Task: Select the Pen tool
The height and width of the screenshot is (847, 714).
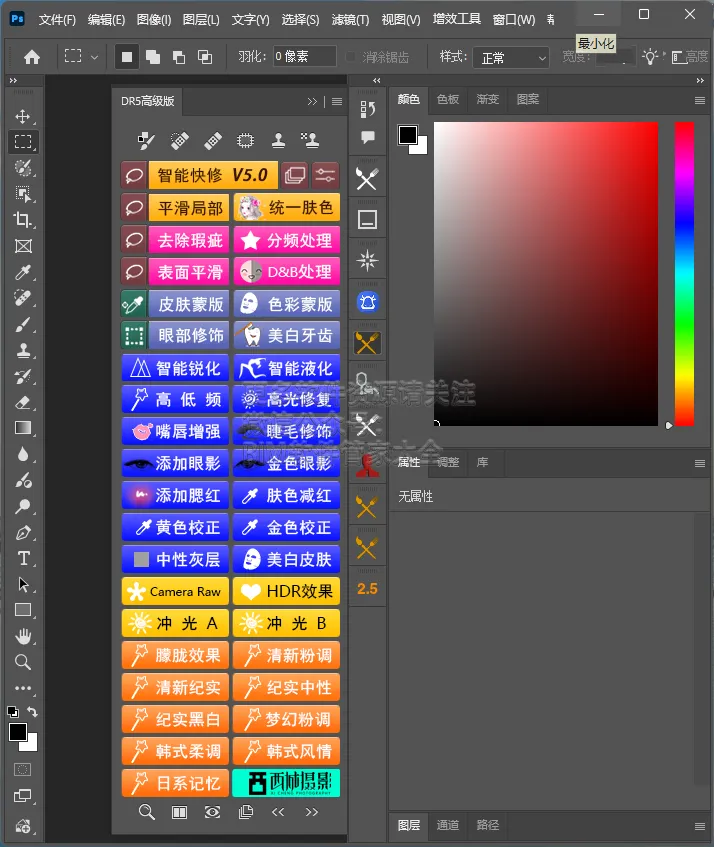Action: [23, 533]
